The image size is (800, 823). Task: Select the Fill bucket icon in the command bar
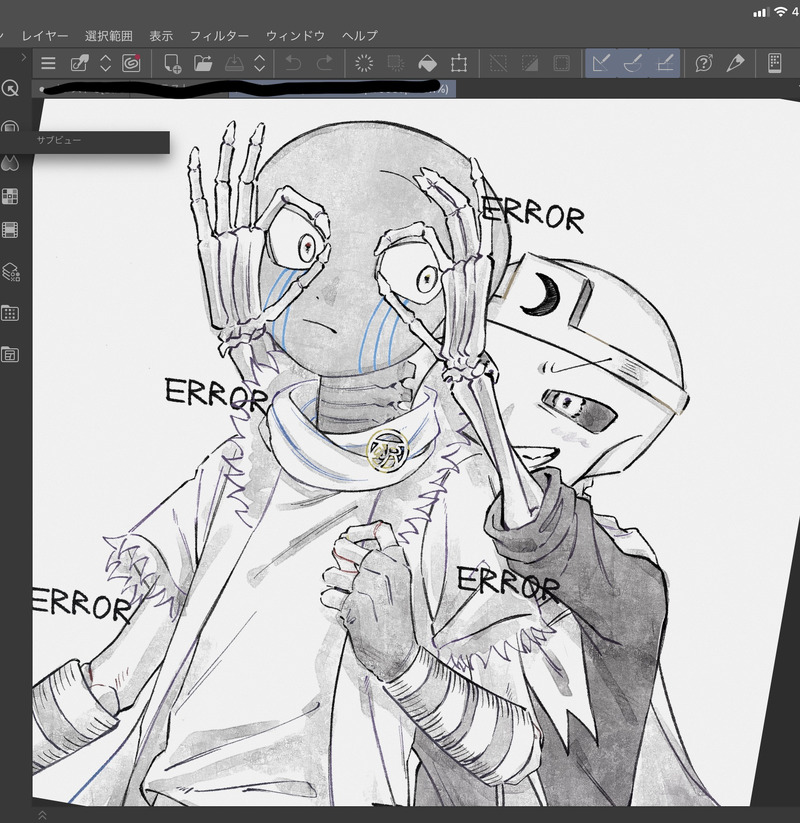coord(427,64)
